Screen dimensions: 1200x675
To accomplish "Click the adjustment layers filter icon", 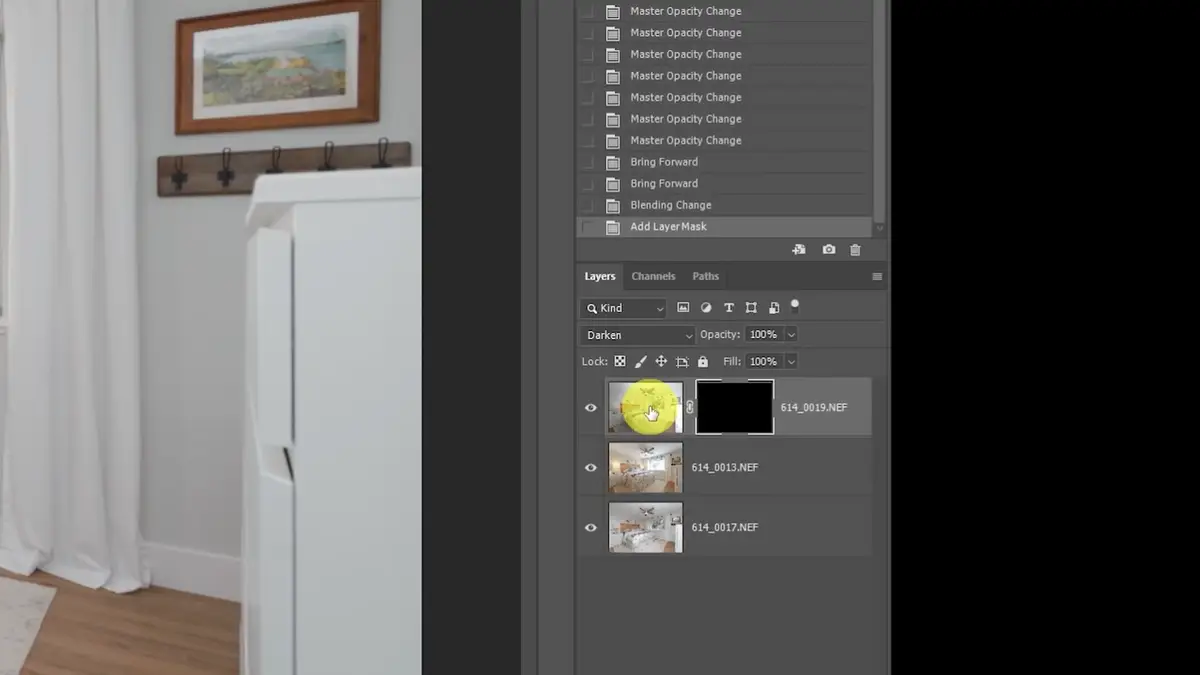I will 706,307.
